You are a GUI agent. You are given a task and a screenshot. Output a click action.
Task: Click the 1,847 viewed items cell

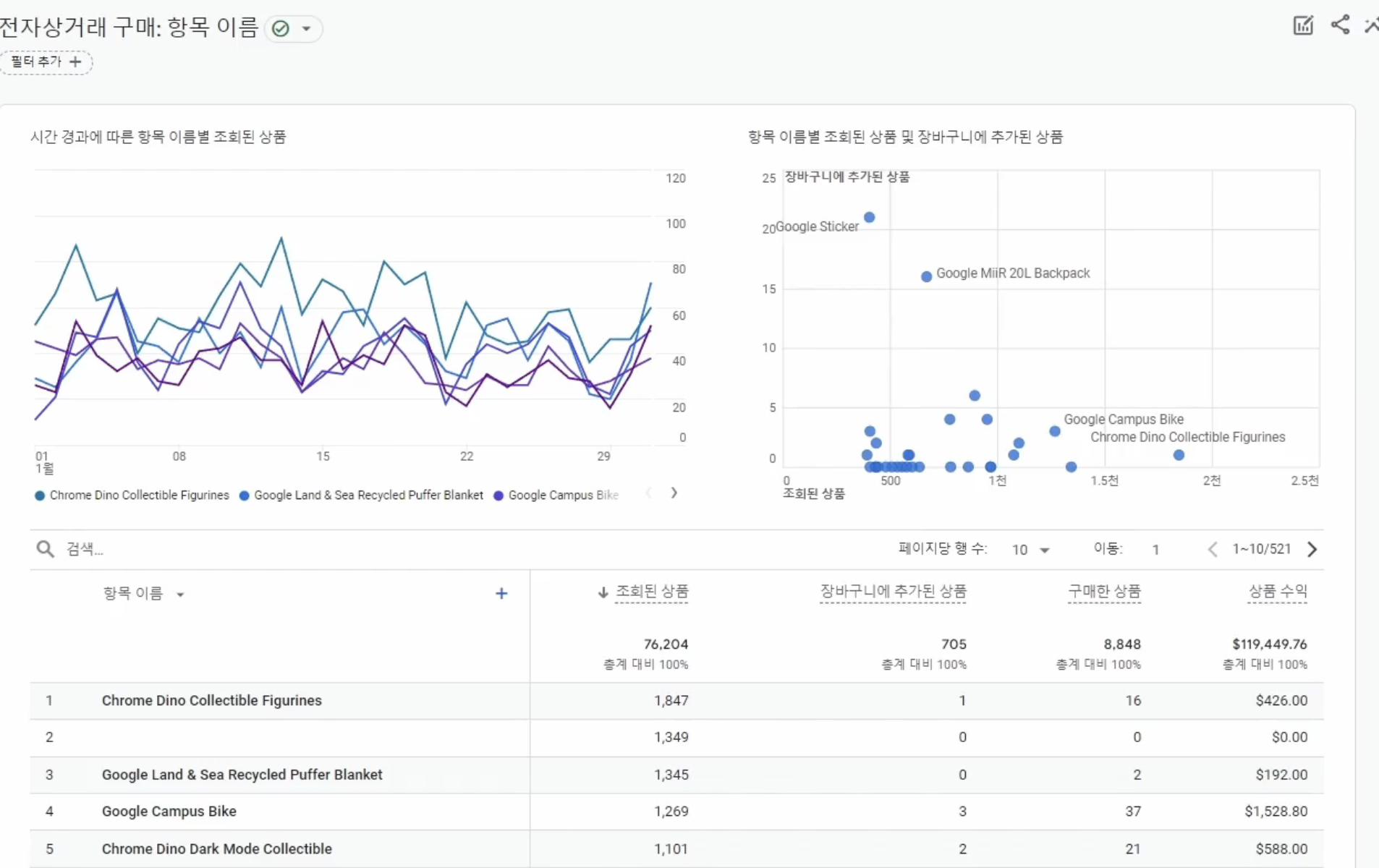[671, 701]
